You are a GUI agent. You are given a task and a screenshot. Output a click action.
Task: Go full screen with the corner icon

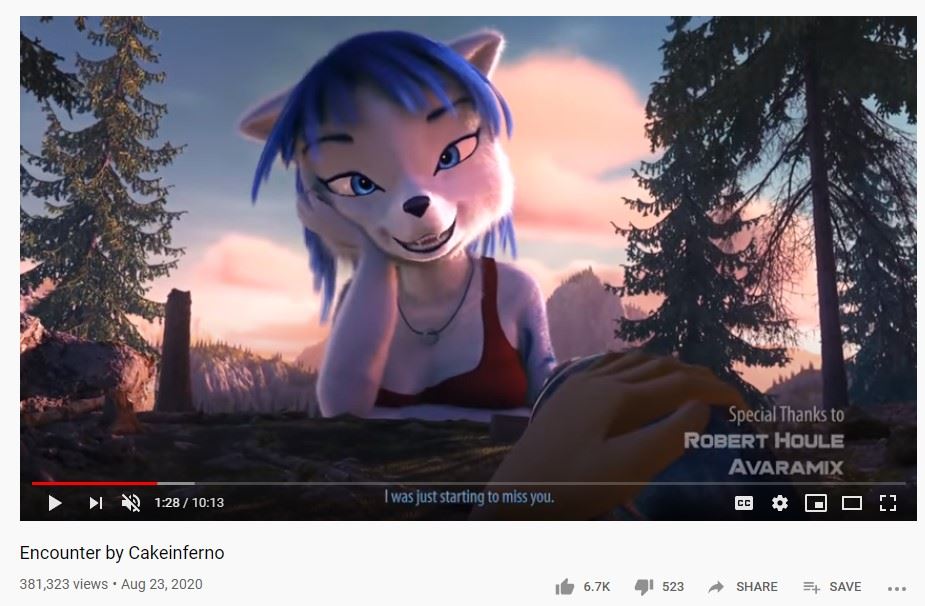pyautogui.click(x=888, y=503)
